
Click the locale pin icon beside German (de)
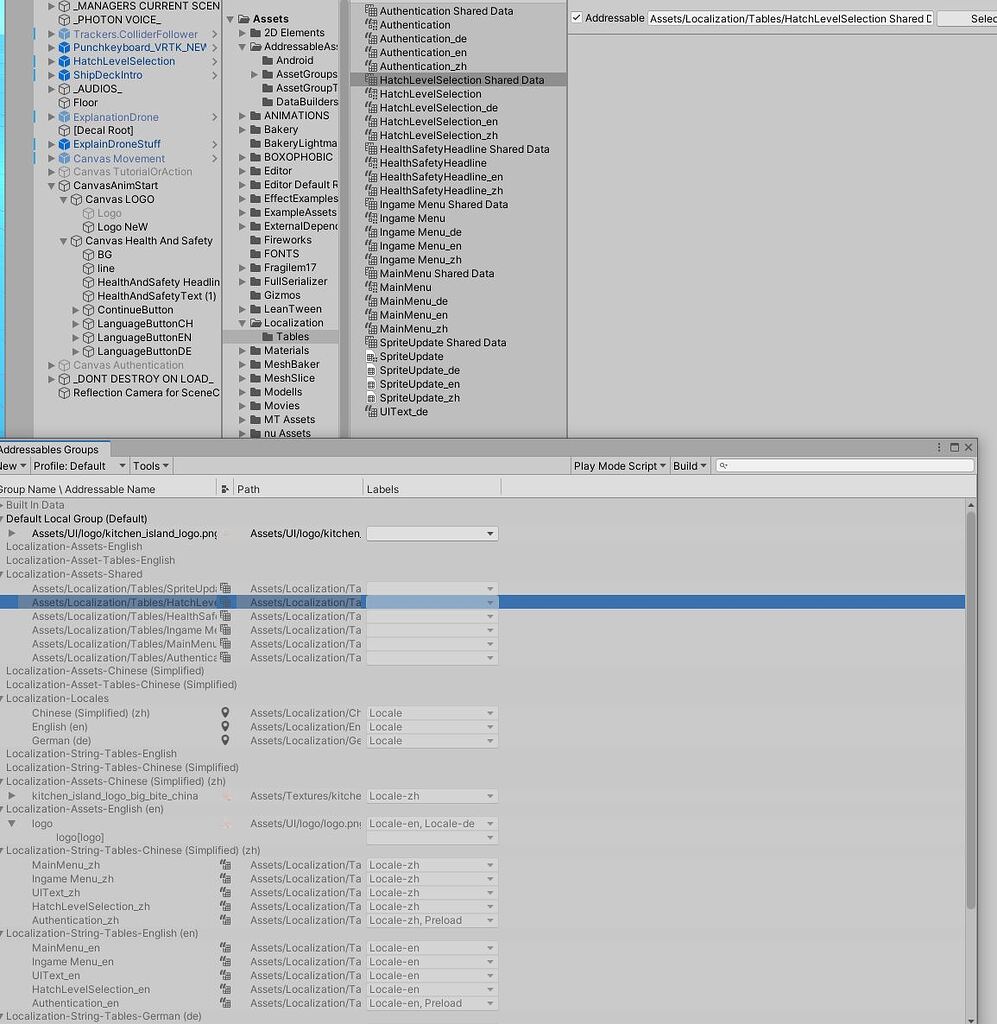[x=225, y=741]
